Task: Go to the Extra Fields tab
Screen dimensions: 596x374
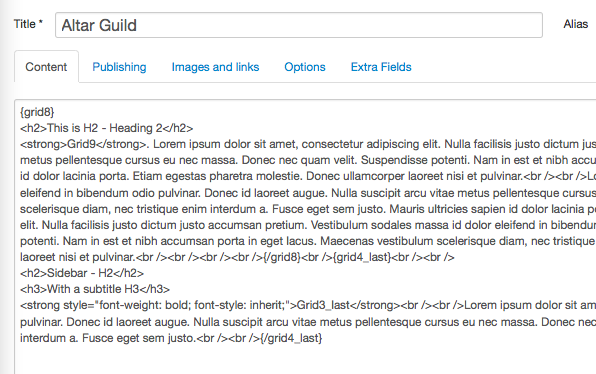Action: click(x=381, y=67)
